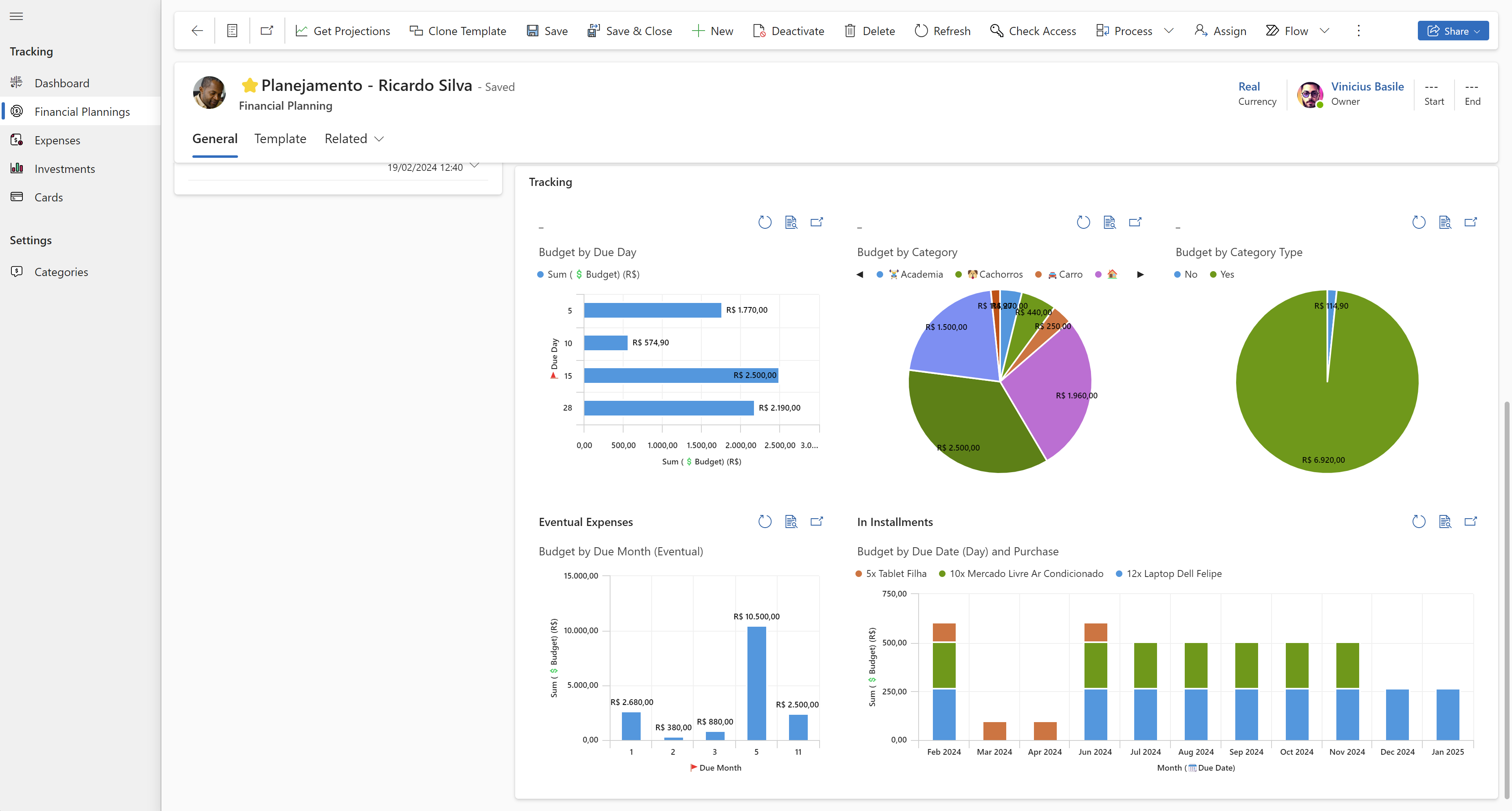Open the more commands overflow menu
This screenshot has height=811, width=1512.
point(1358,31)
